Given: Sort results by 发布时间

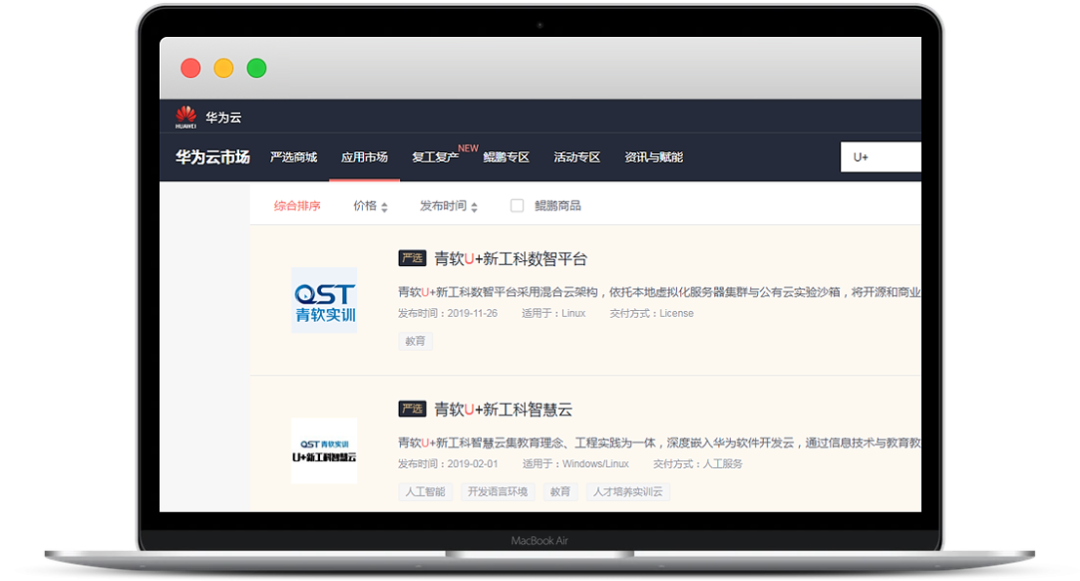Looking at the screenshot, I should pyautogui.click(x=448, y=206).
